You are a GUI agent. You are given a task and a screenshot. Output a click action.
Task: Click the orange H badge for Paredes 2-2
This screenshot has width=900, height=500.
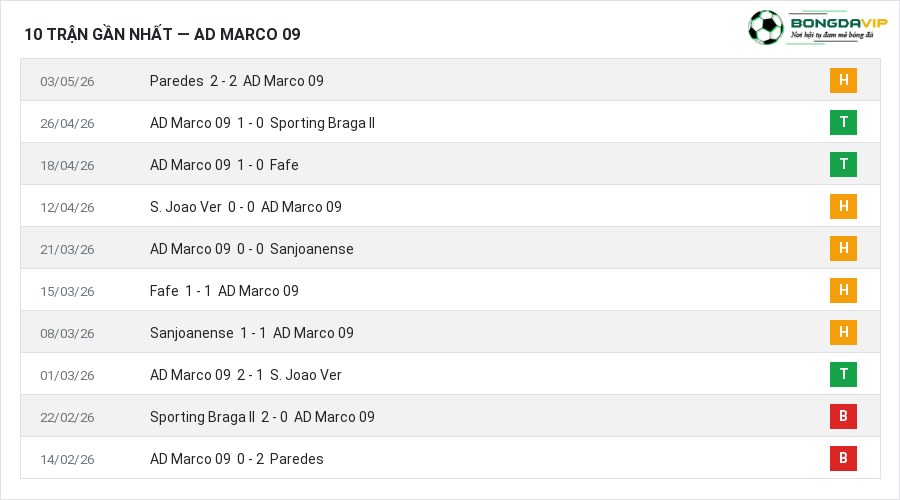(843, 80)
